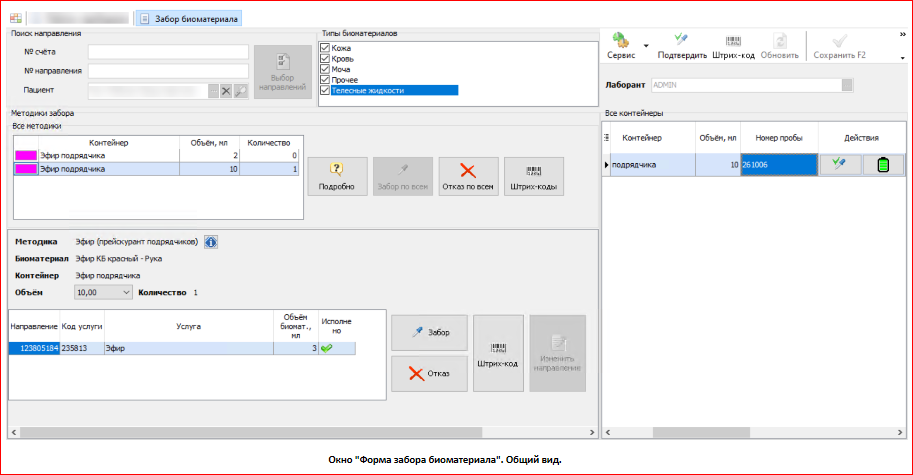Click the blue info icon next to Методика
This screenshot has width=913, height=475.
[x=211, y=242]
